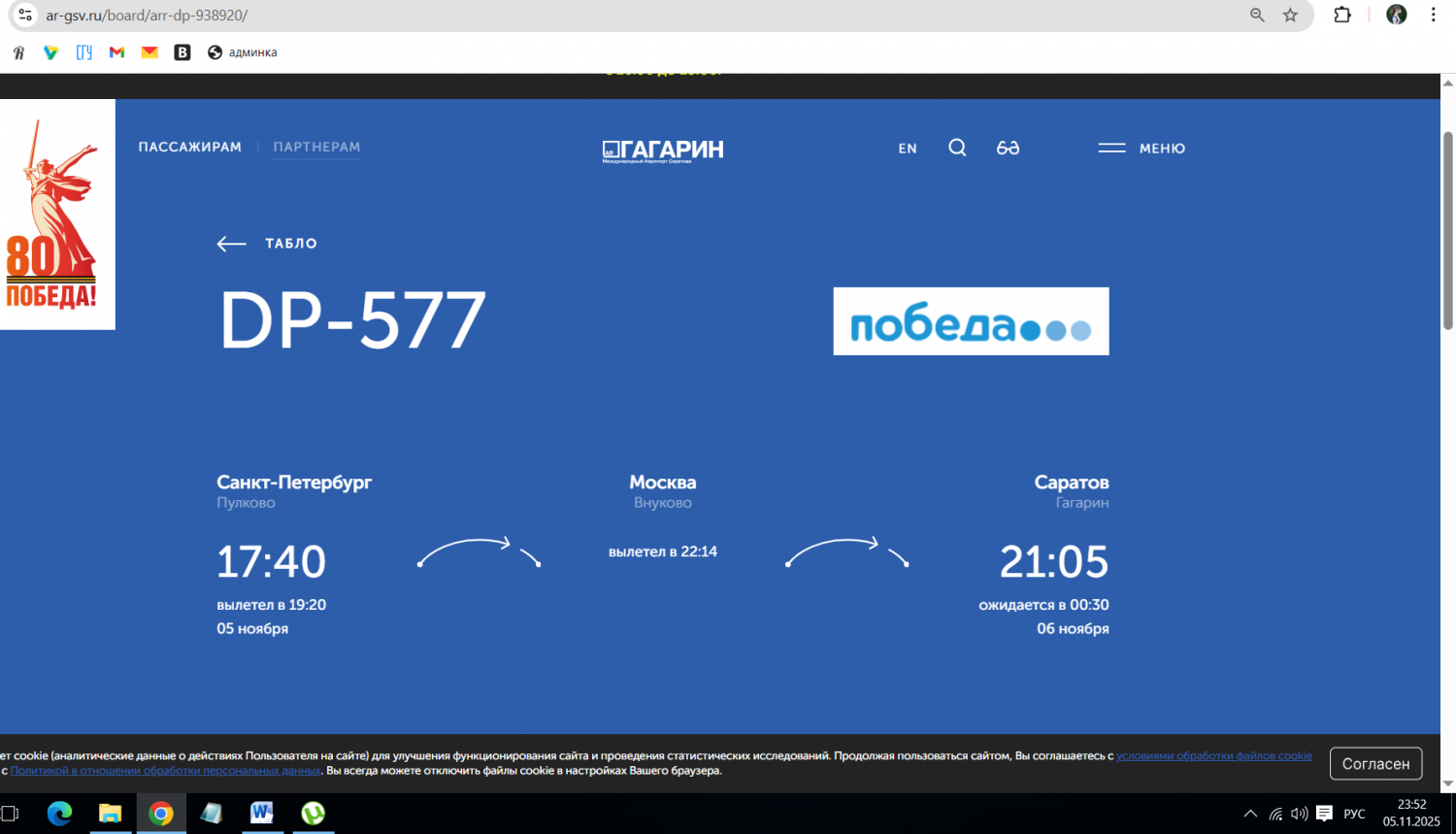Open the personal data policy link
The image size is (1456, 834).
tap(165, 771)
